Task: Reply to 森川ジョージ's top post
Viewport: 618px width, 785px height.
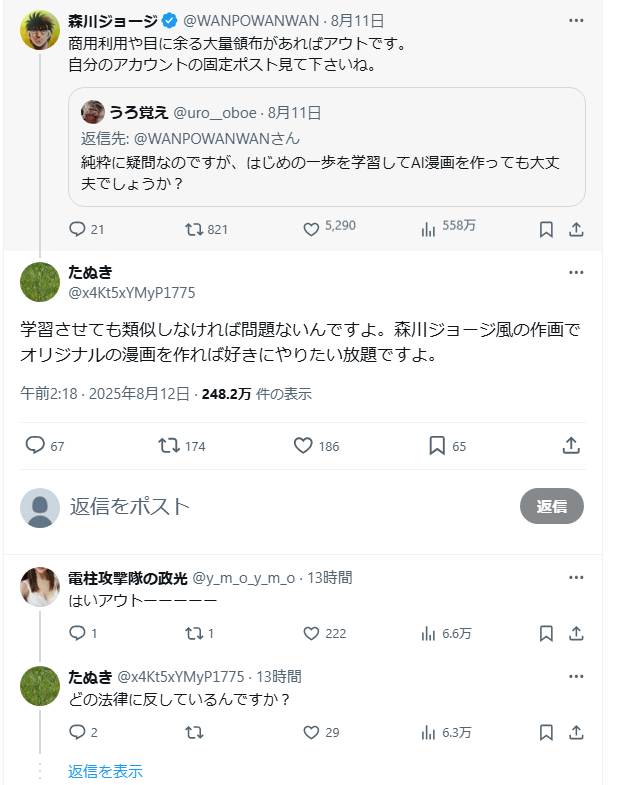Action: [78, 229]
